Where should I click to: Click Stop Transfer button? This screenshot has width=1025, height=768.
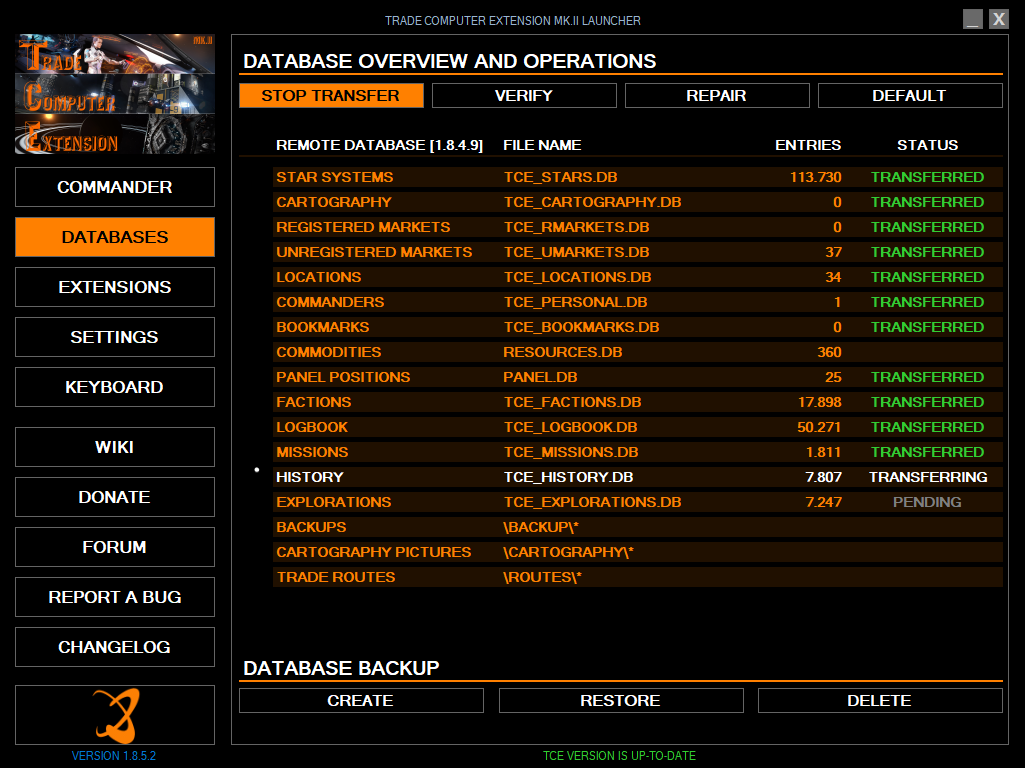[x=331, y=95]
